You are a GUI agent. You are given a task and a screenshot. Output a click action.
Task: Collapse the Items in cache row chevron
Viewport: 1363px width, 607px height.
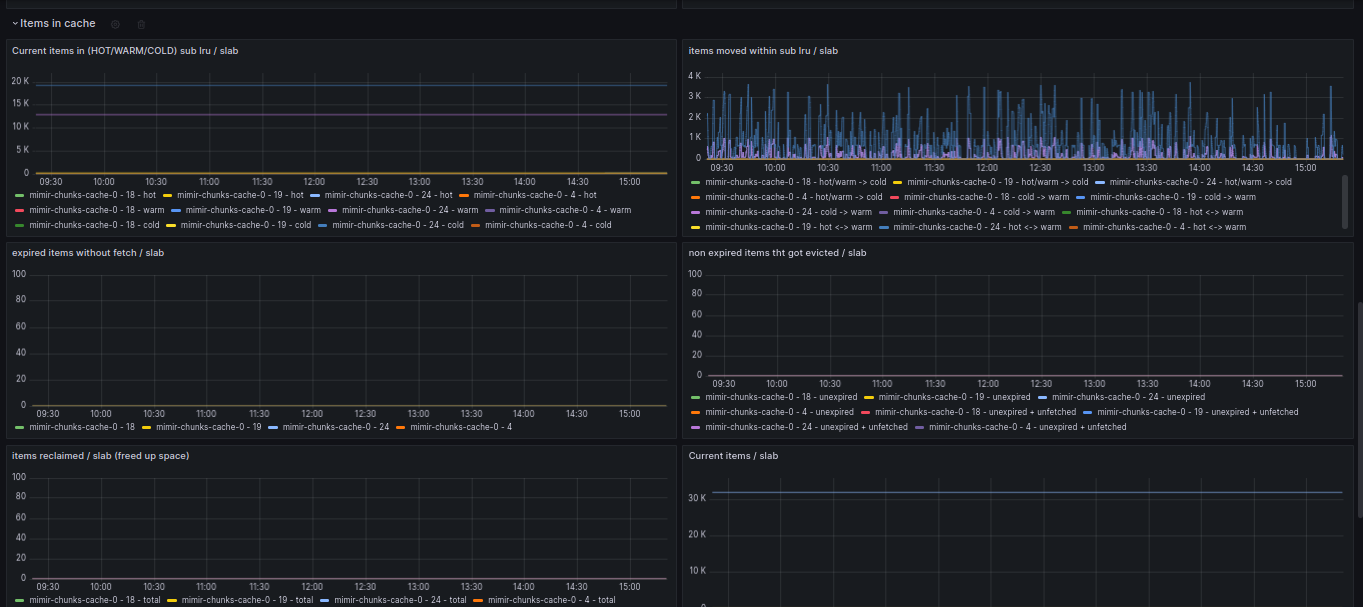15,23
